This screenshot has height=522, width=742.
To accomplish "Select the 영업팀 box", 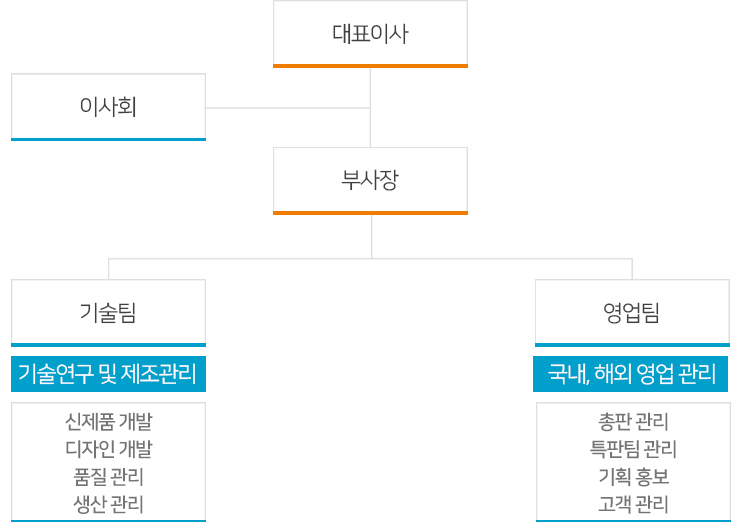I will click(x=632, y=313).
